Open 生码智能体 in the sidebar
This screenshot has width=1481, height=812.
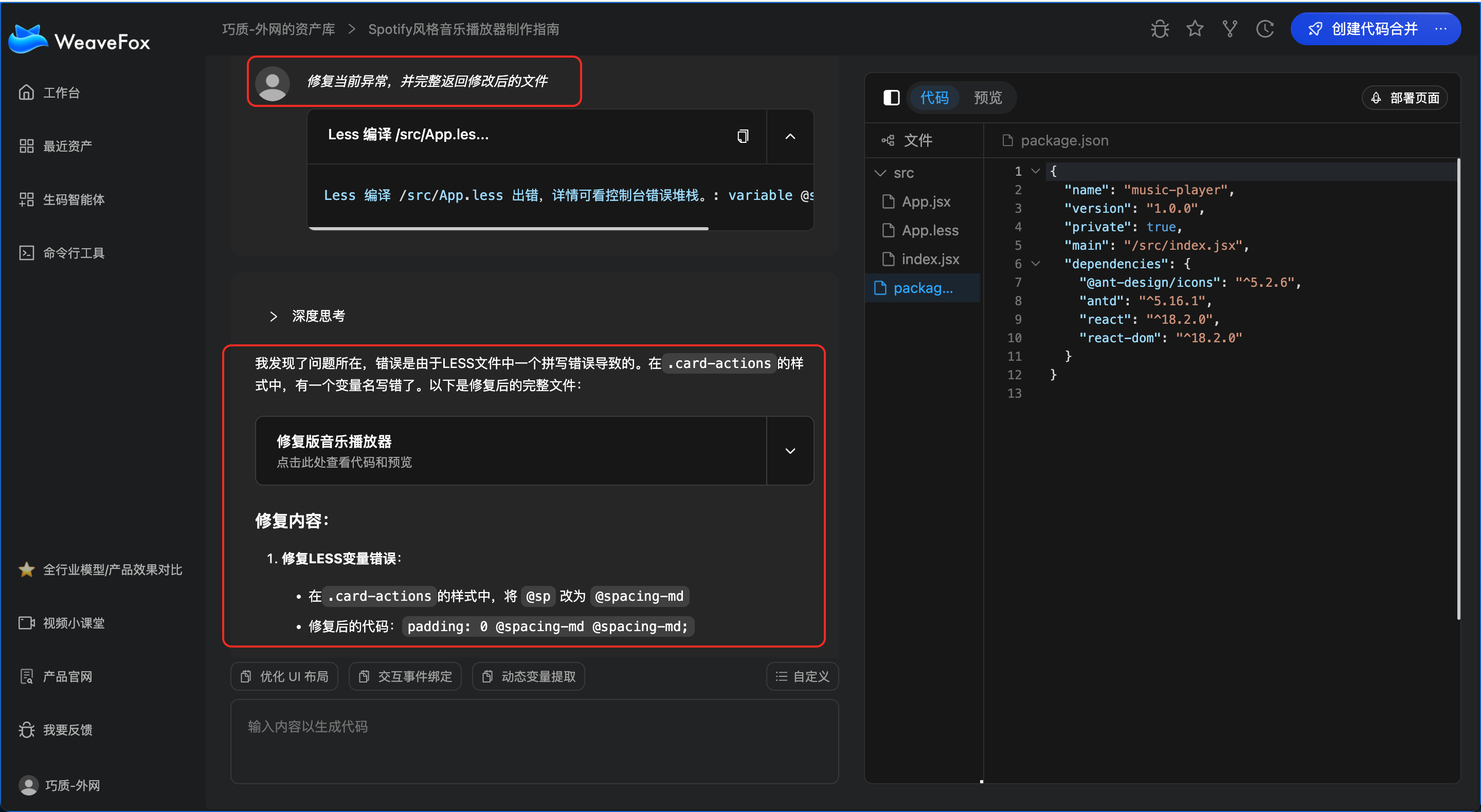point(73,199)
